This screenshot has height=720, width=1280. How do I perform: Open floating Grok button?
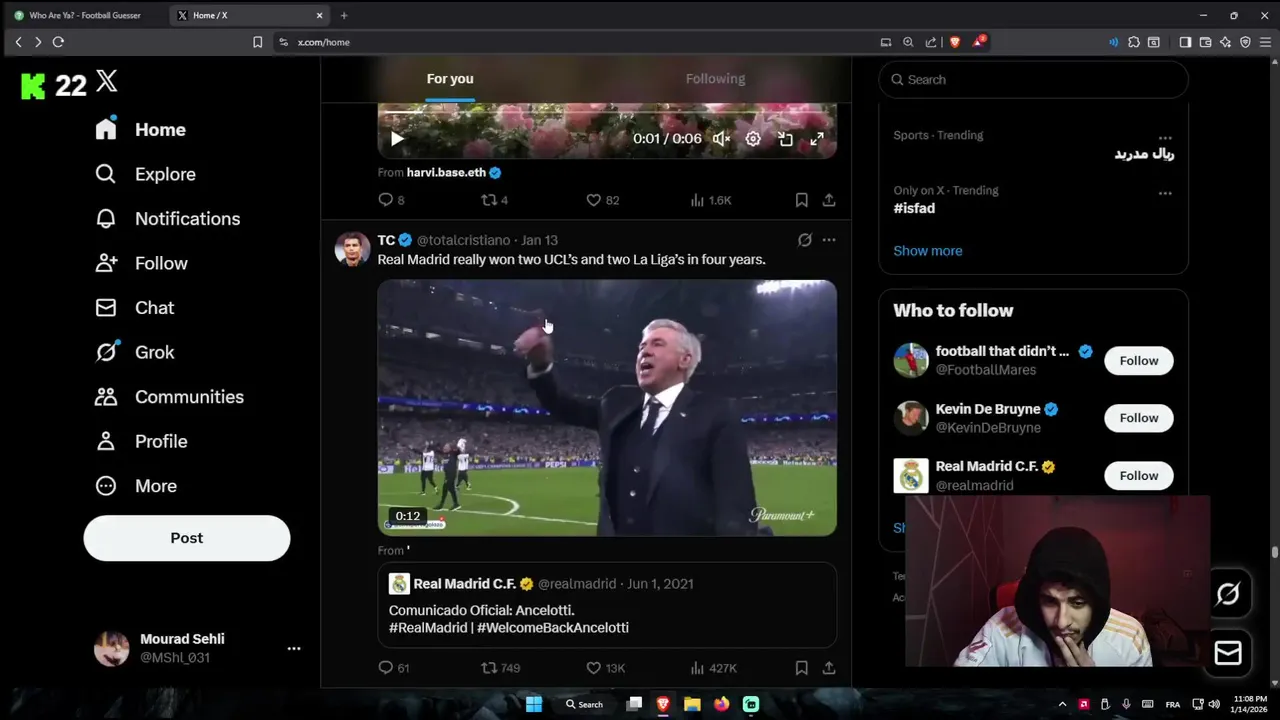click(x=1228, y=595)
